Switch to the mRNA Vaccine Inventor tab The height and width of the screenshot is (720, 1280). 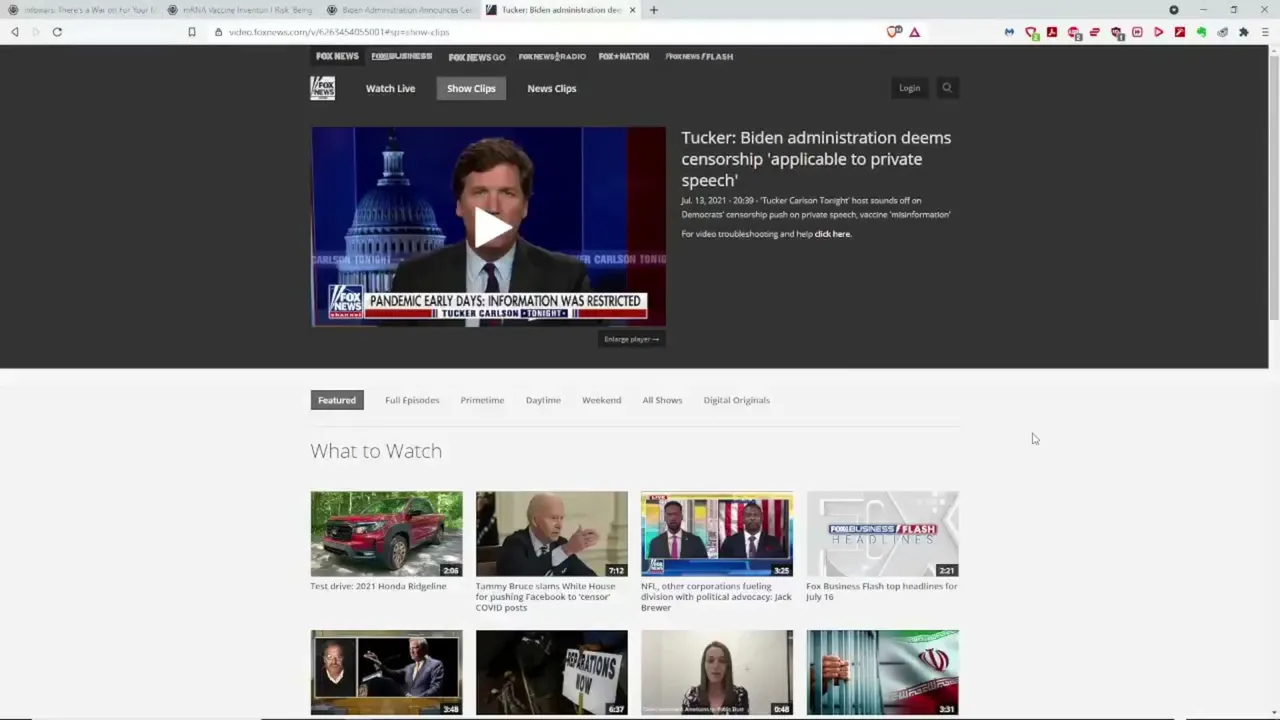242,10
